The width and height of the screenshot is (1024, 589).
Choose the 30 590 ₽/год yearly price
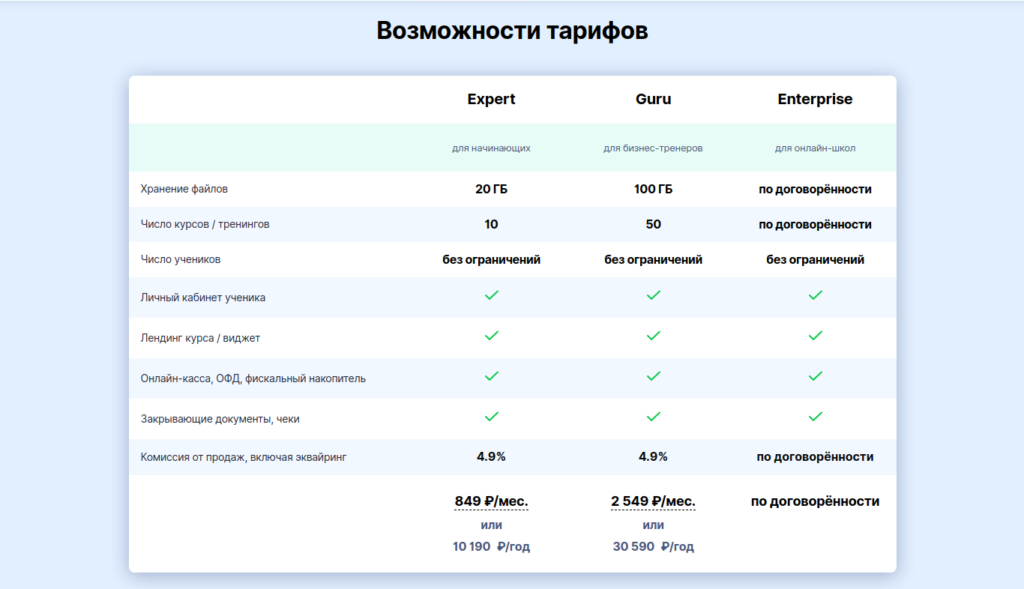653,546
